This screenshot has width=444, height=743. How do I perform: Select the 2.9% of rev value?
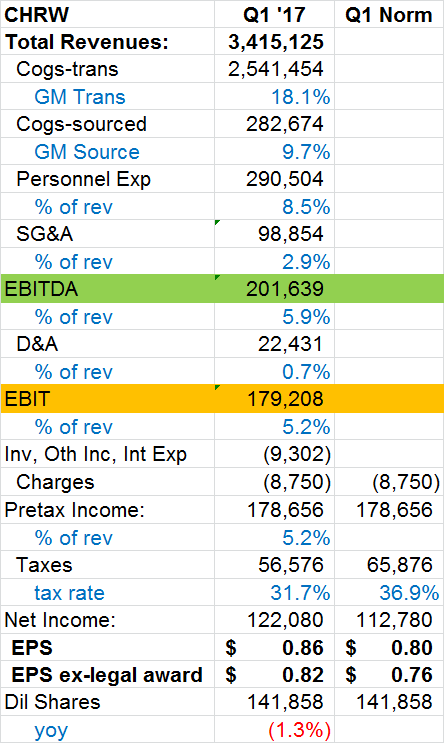click(x=306, y=262)
